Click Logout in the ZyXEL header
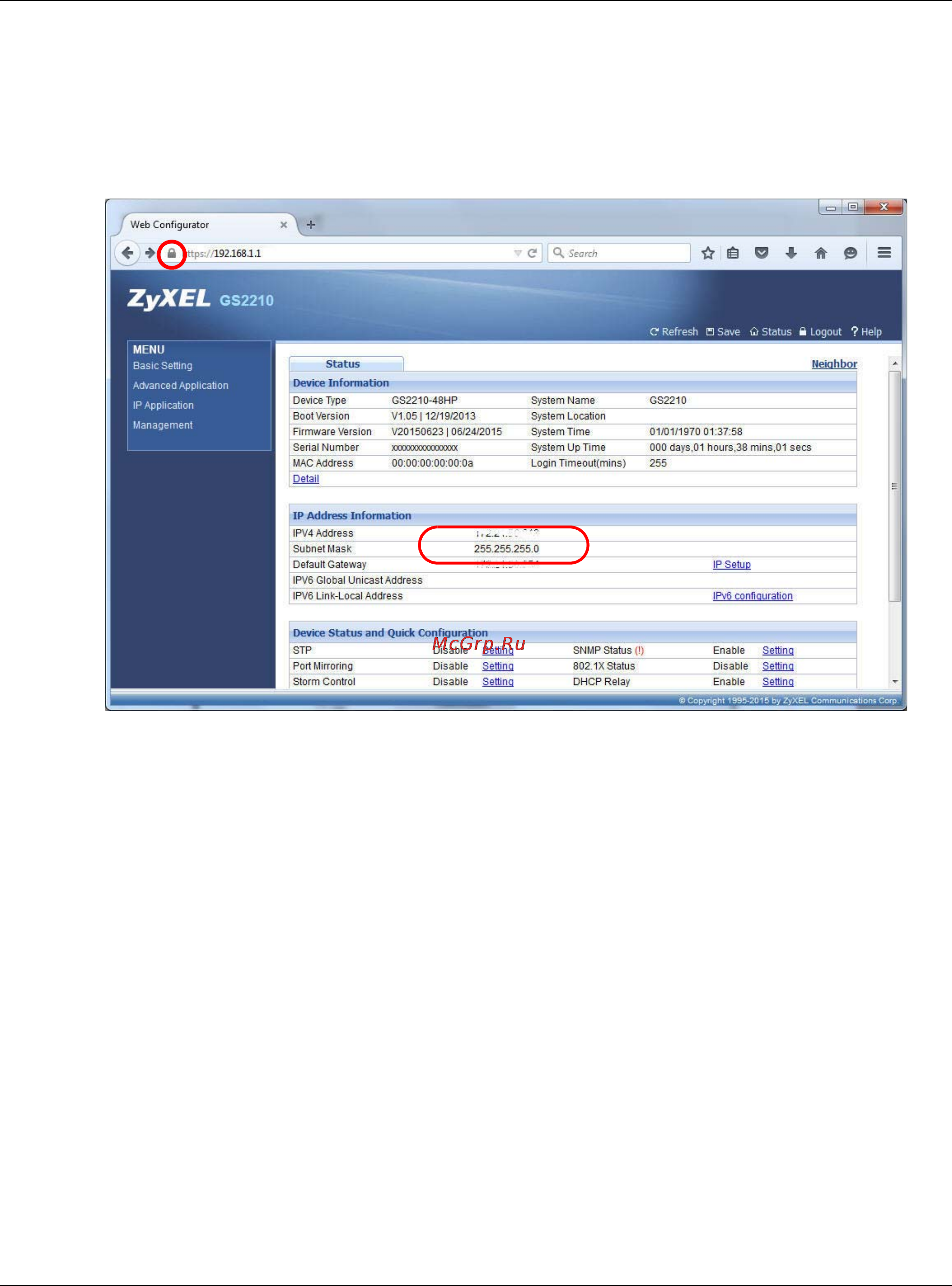This screenshot has height=1286, width=952. pyautogui.click(x=820, y=332)
